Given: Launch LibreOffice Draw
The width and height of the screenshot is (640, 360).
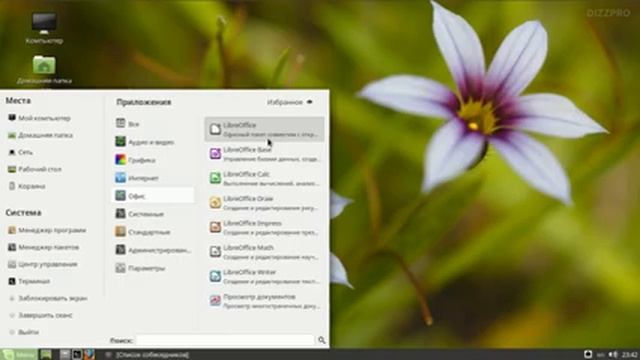Looking at the screenshot, I should point(264,203).
